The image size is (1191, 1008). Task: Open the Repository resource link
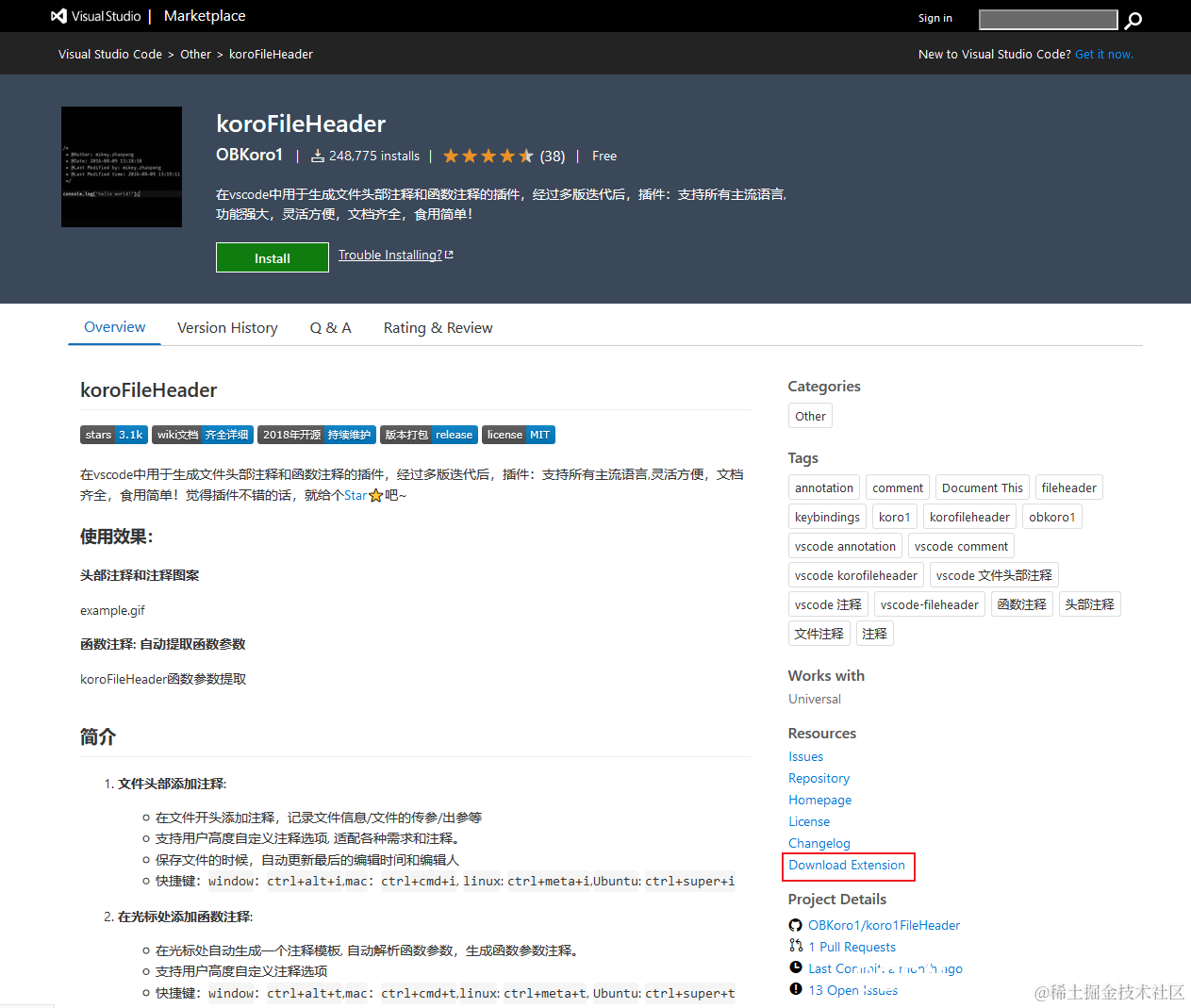coord(819,778)
